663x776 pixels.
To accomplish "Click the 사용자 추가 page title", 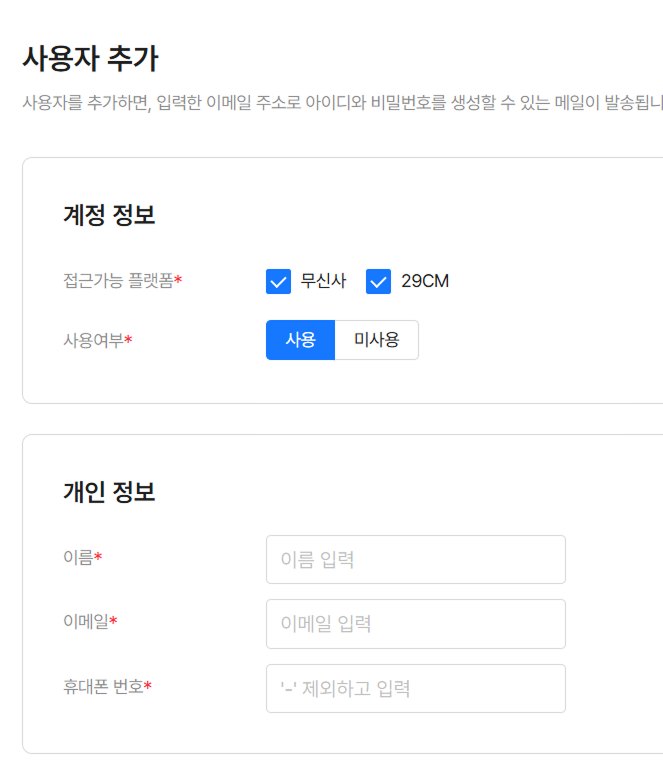I will [90, 59].
